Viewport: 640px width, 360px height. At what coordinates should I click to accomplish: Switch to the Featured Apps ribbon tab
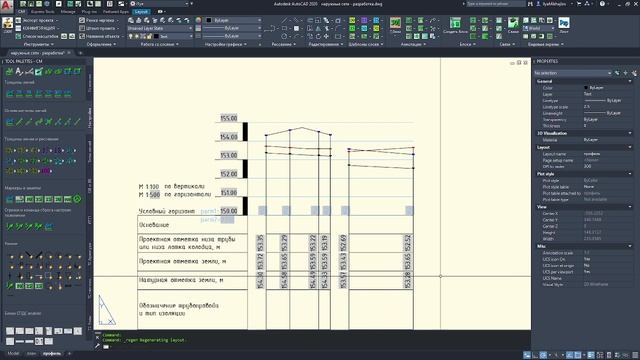click(116, 12)
